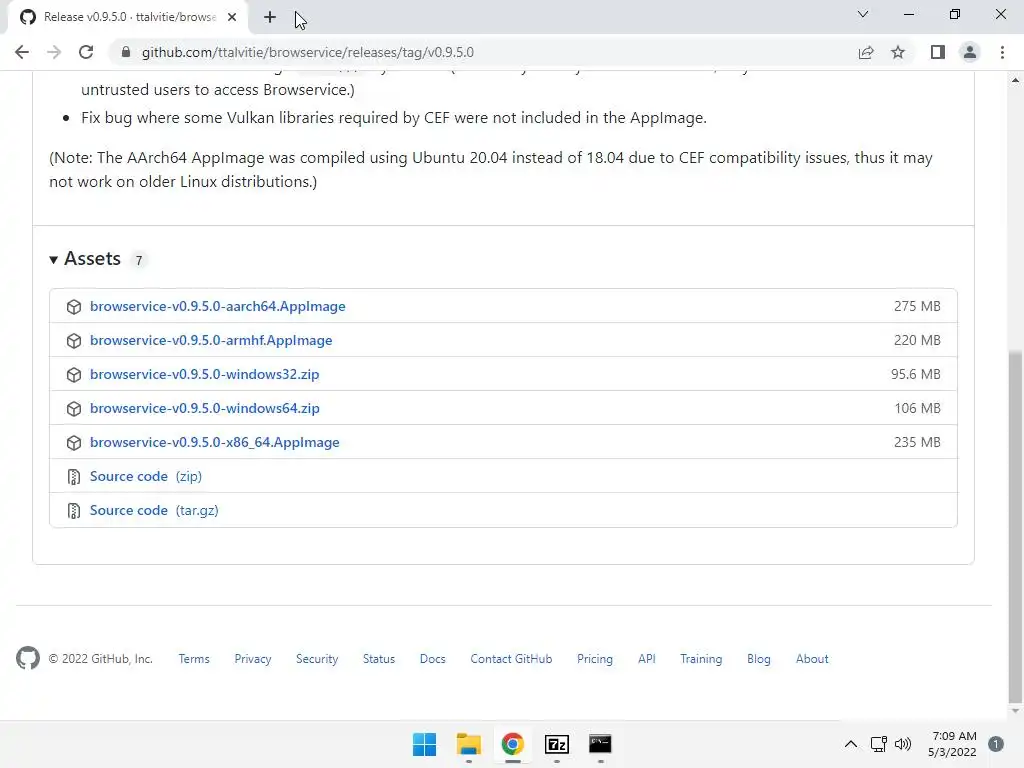Open the Terms footer link

pyautogui.click(x=194, y=659)
